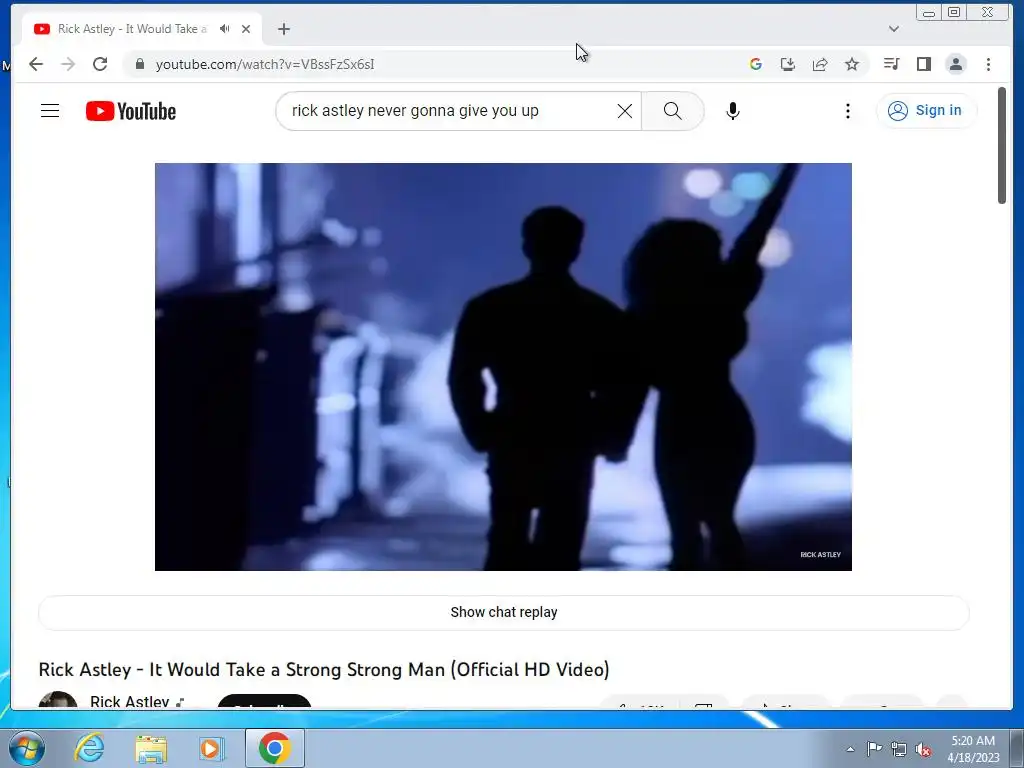Screen dimensions: 1024x768
Task: Launch Internet Explorer from taskbar
Action: (x=89, y=748)
